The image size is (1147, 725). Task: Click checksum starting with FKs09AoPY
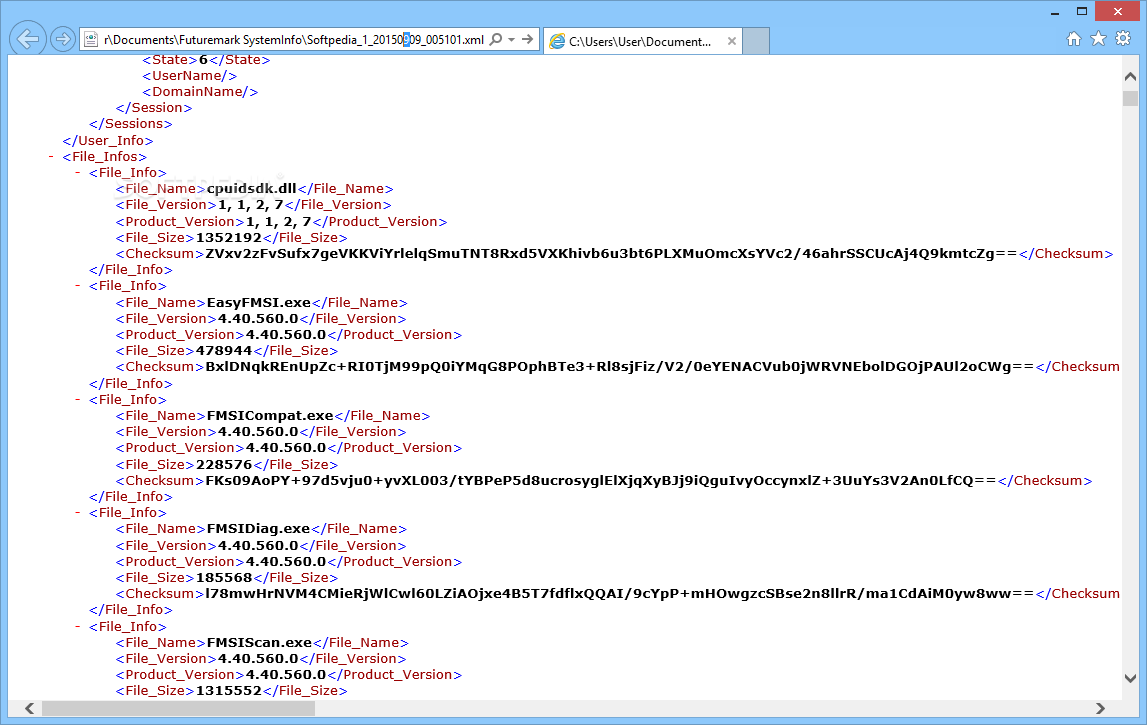point(601,481)
